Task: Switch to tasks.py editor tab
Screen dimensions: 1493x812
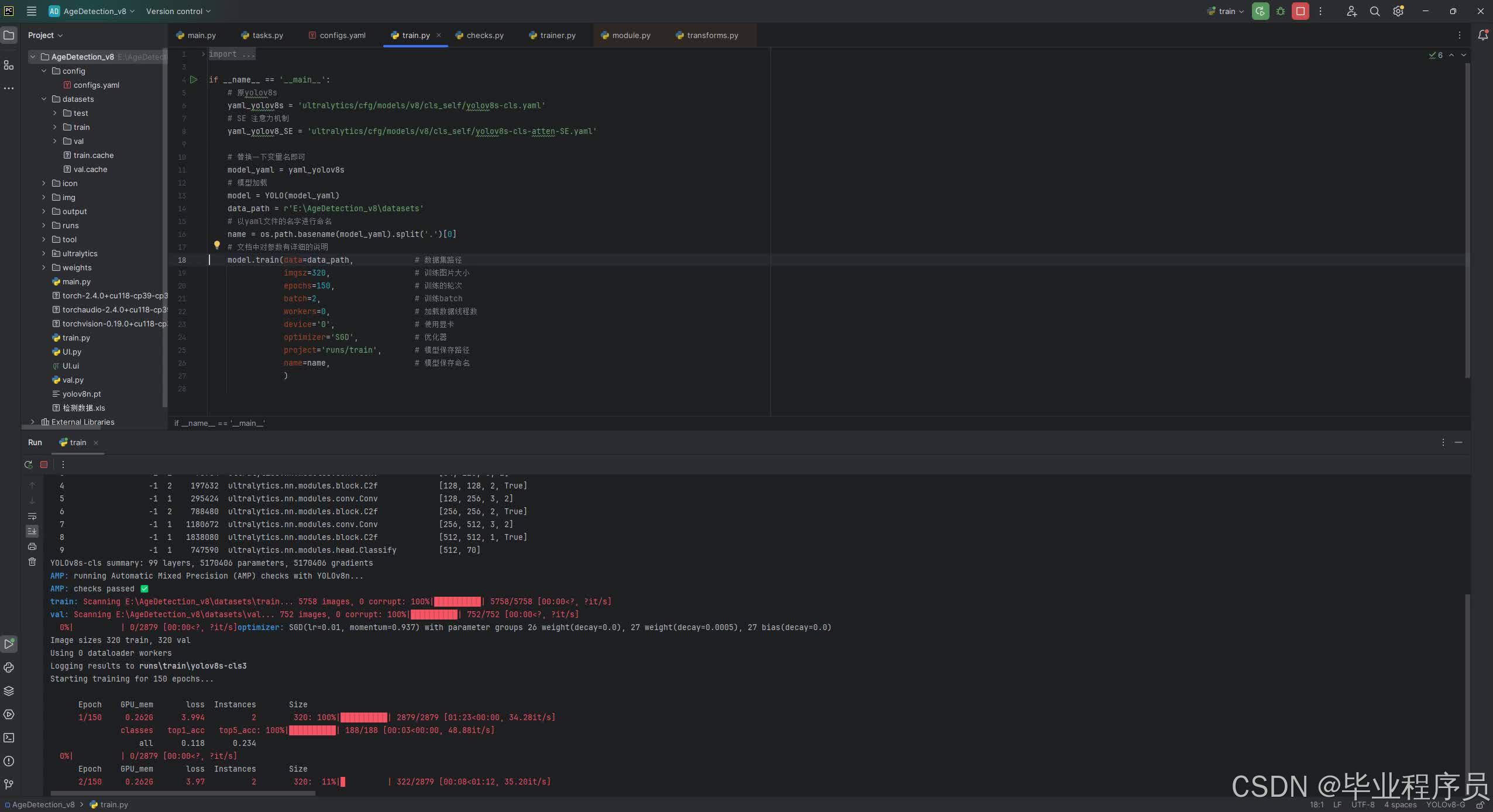Action: click(262, 35)
